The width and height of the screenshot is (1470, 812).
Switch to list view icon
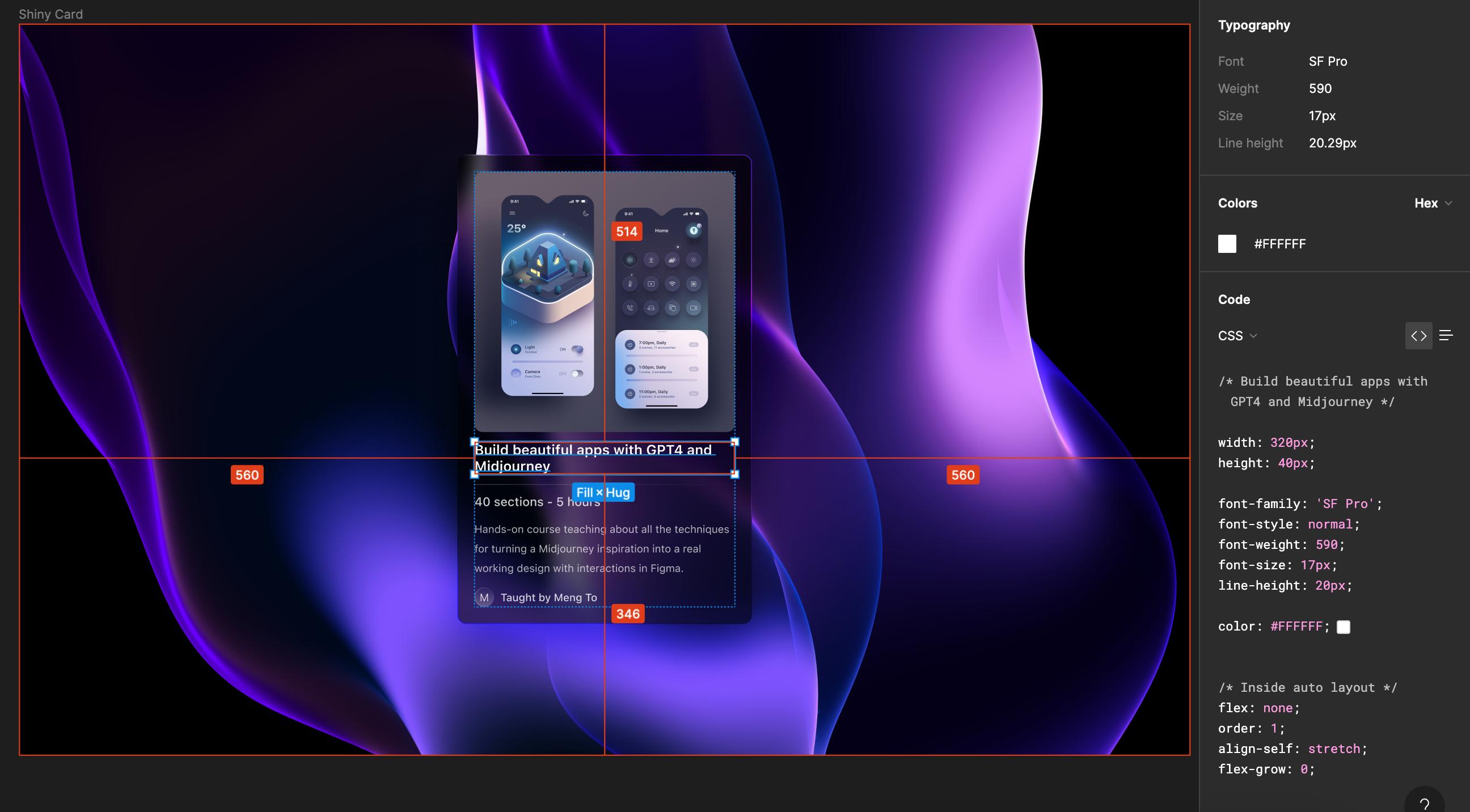point(1446,336)
